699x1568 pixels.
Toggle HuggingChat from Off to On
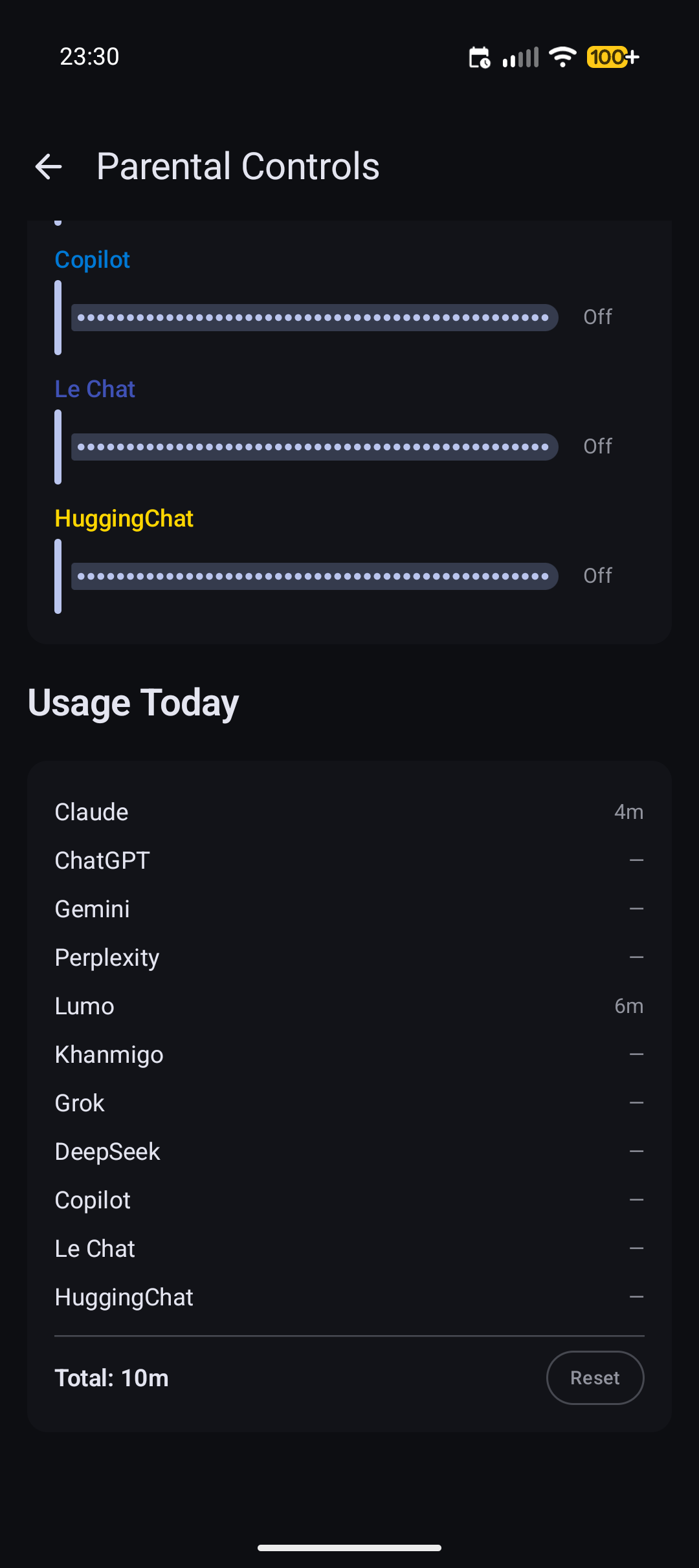coord(597,575)
